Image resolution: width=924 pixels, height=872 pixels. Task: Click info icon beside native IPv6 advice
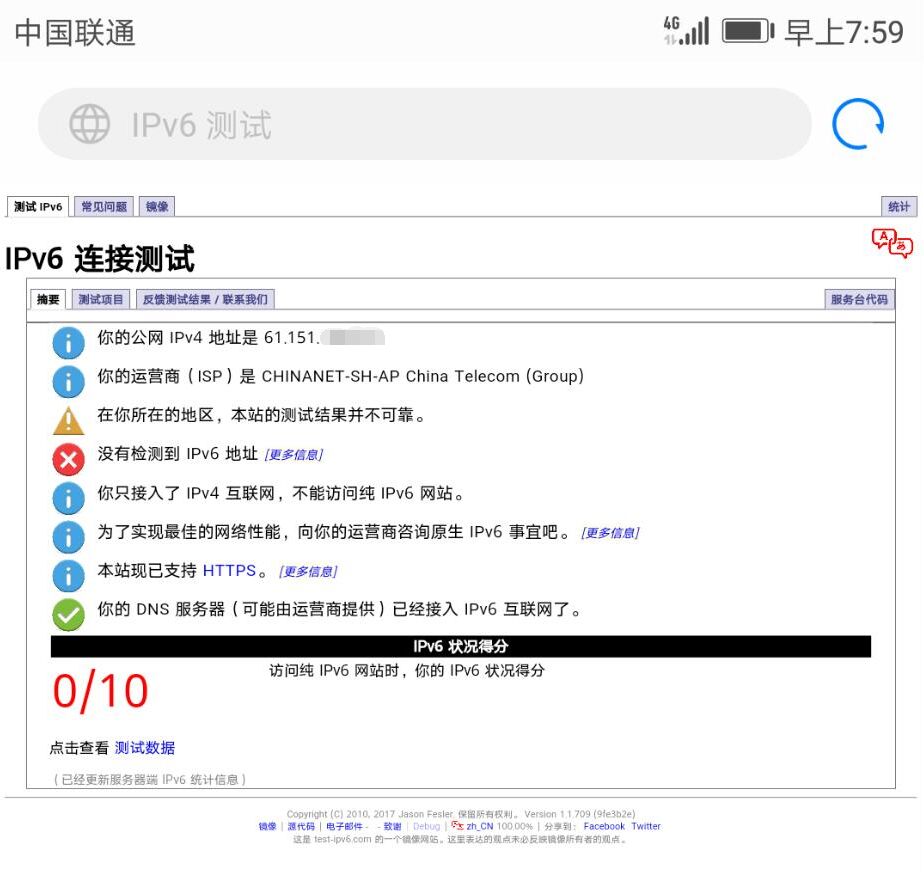point(68,537)
